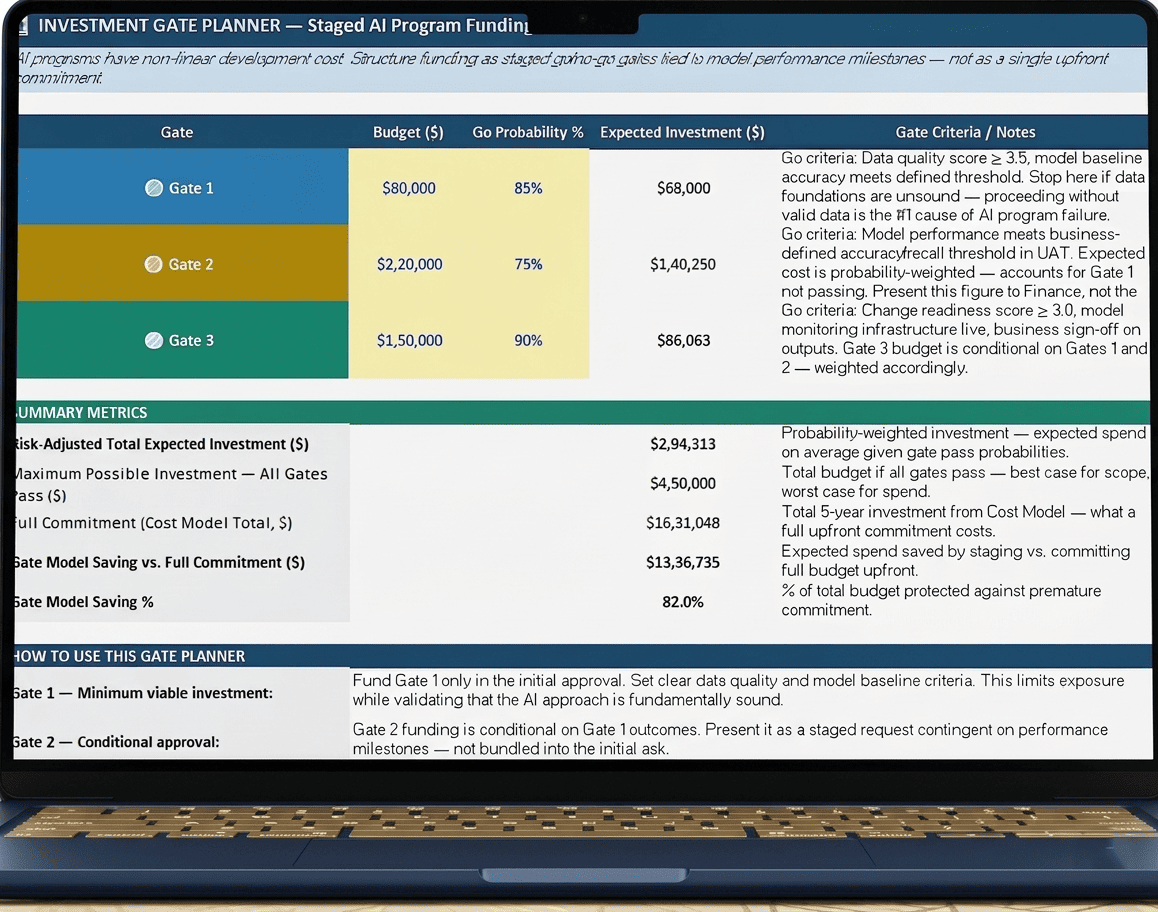
Task: Select Risk-Adjusted Total Expected Investment label
Action: coord(160,444)
